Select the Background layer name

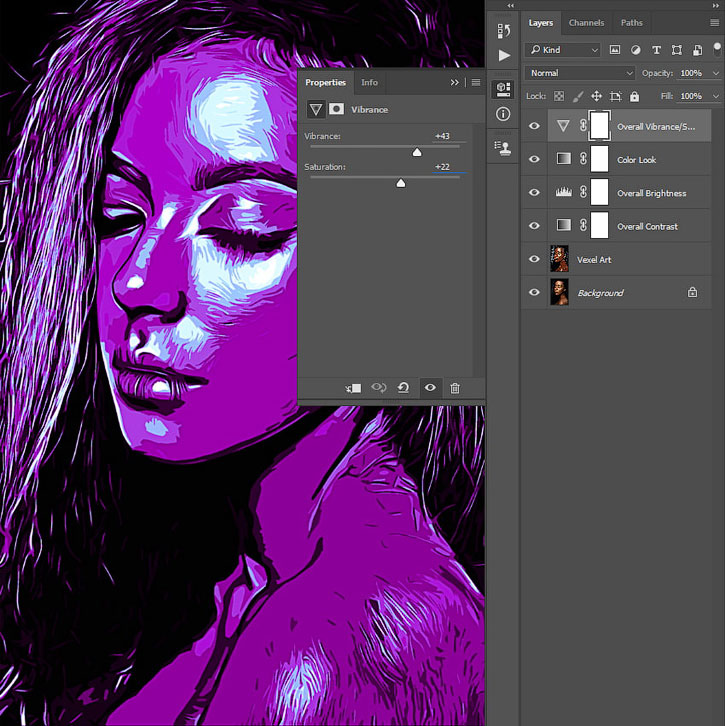[x=600, y=293]
